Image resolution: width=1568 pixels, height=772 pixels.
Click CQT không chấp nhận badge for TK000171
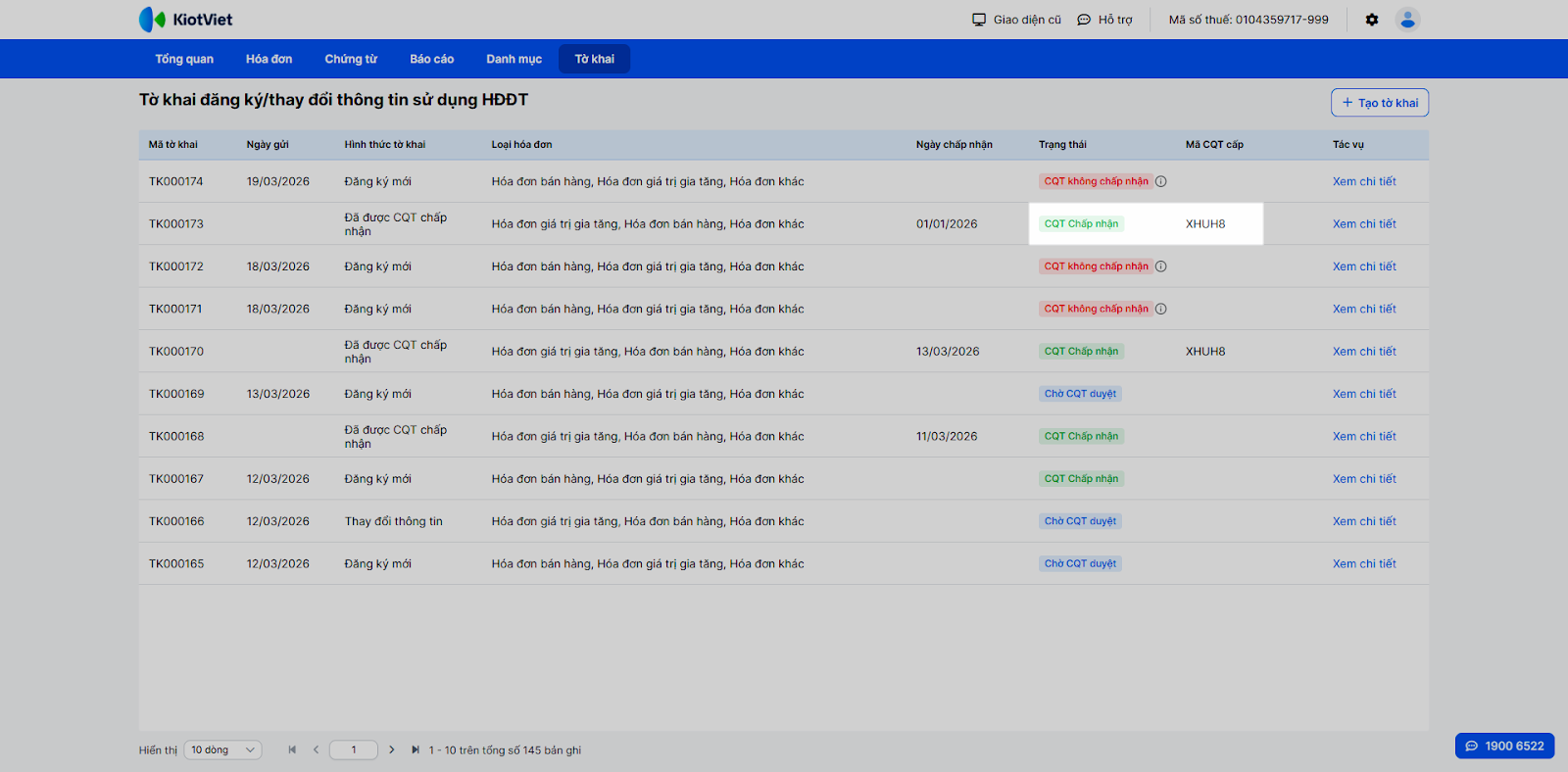(x=1096, y=309)
